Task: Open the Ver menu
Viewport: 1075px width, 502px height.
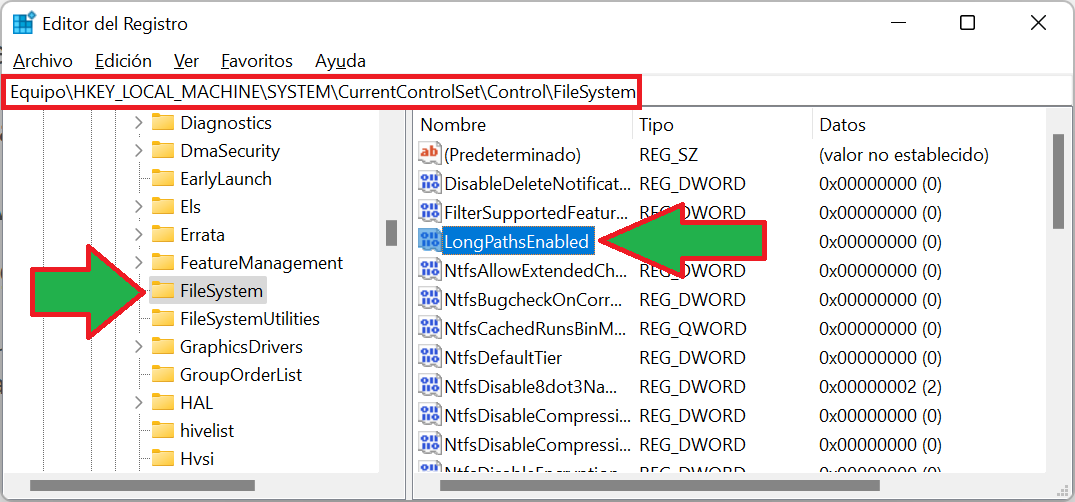Action: (x=186, y=60)
